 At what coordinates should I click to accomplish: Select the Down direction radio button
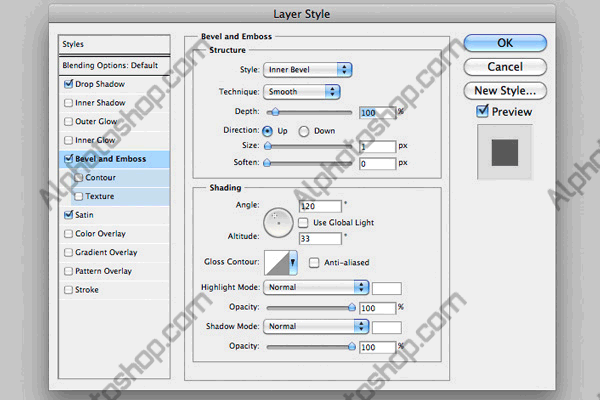pos(304,131)
